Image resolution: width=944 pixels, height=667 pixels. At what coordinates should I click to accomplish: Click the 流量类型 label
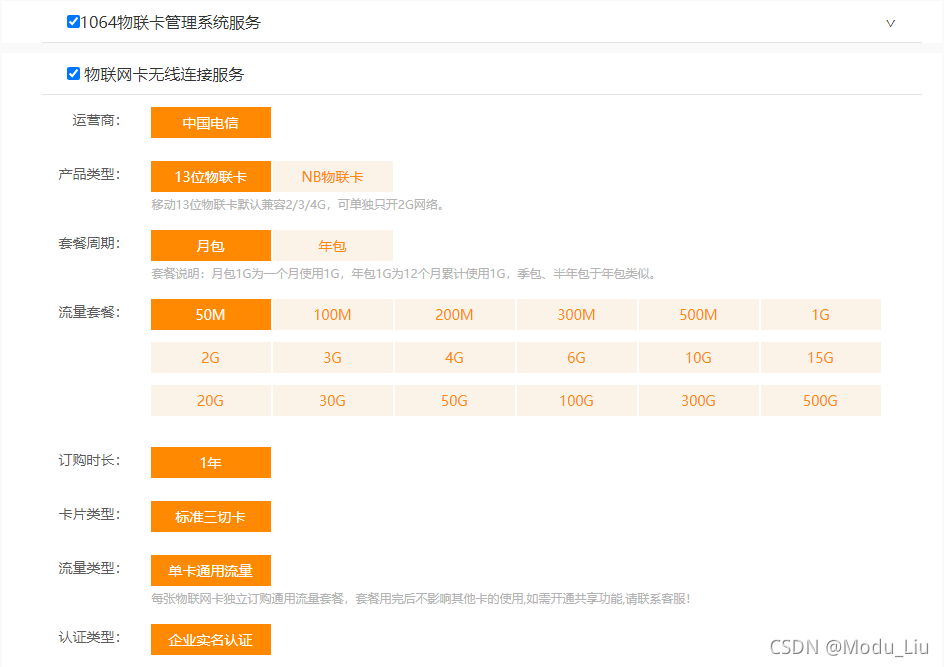click(89, 568)
